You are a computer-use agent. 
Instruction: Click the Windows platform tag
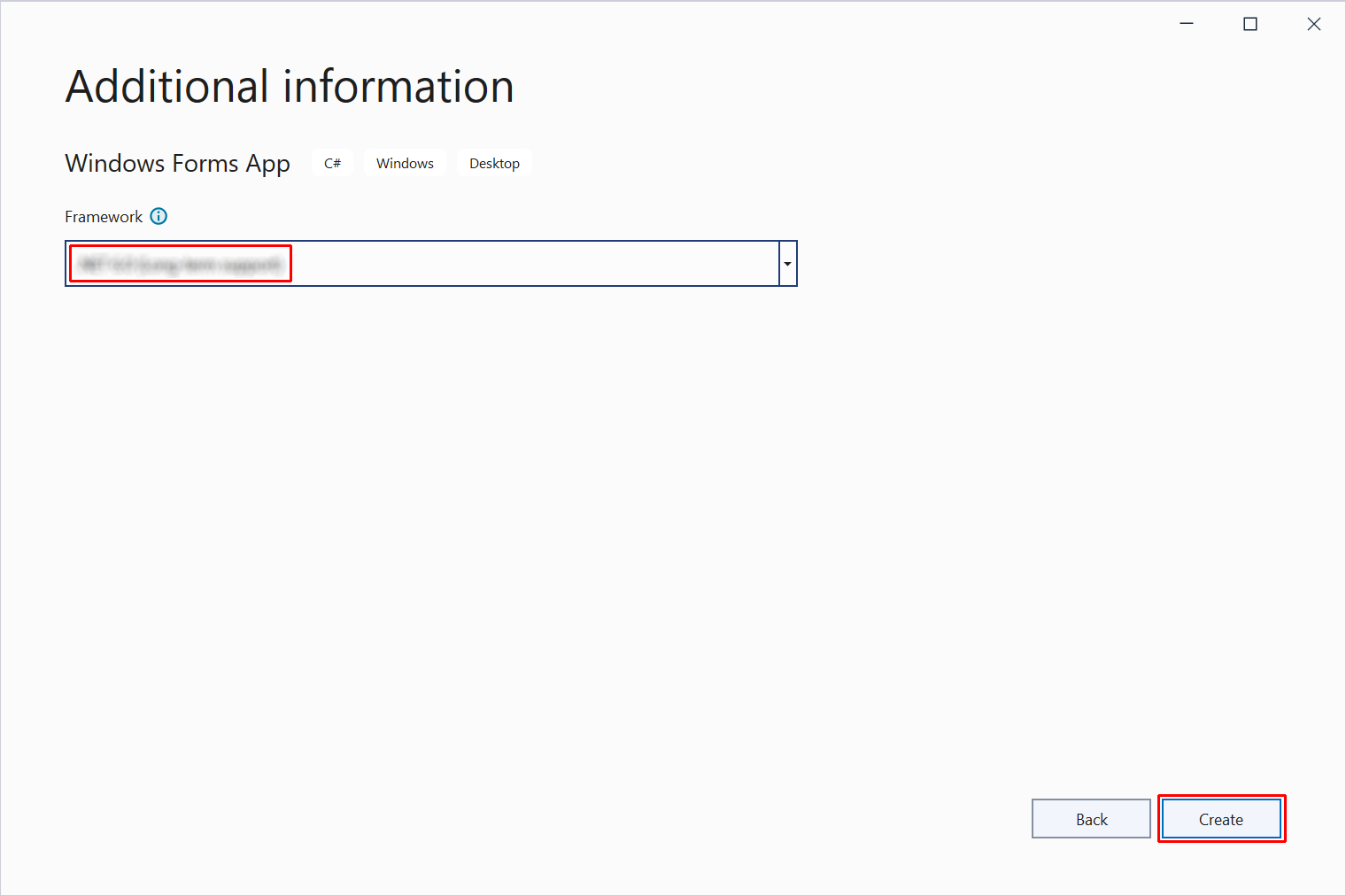point(405,164)
